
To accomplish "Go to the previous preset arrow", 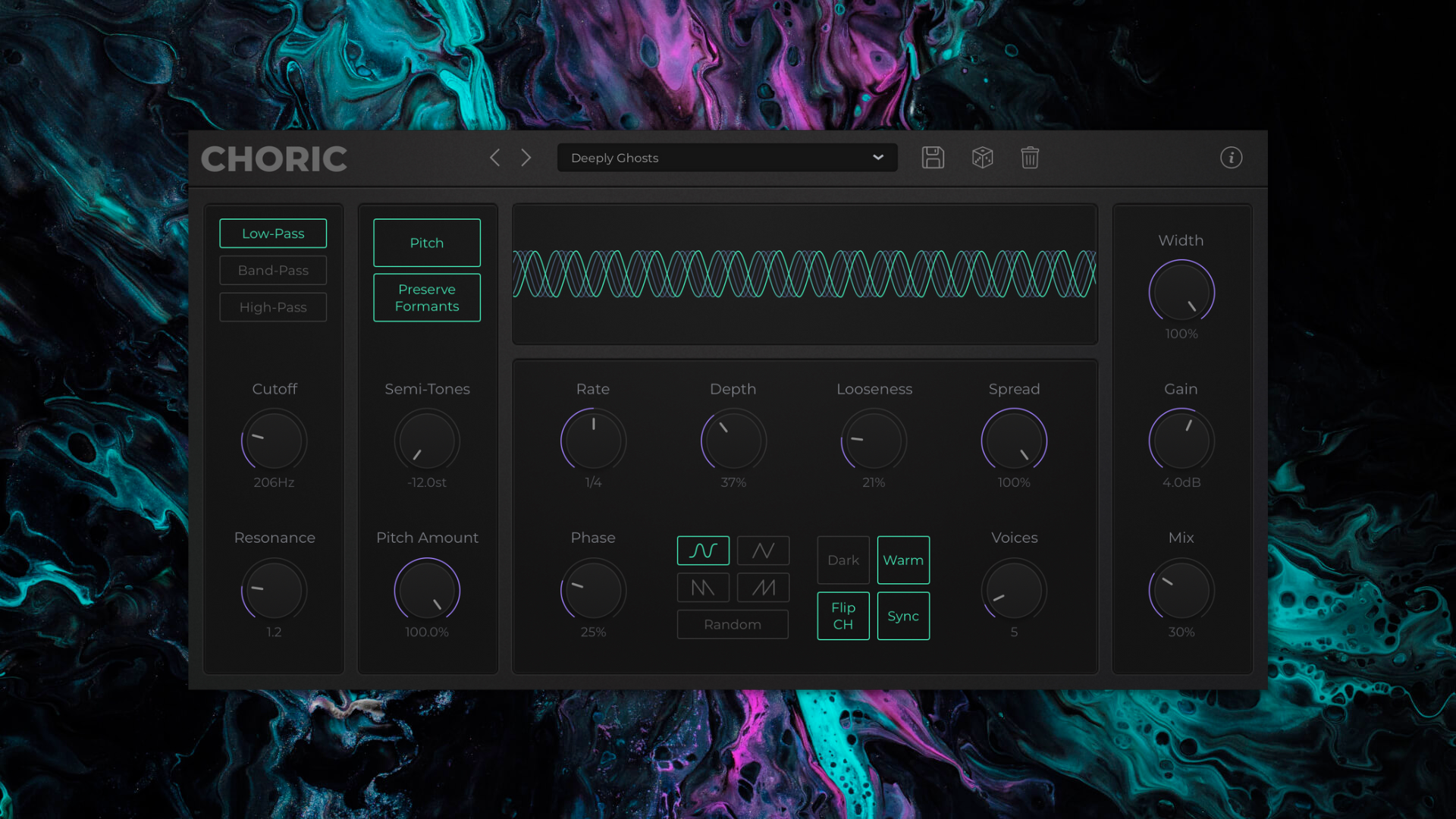I will click(495, 158).
